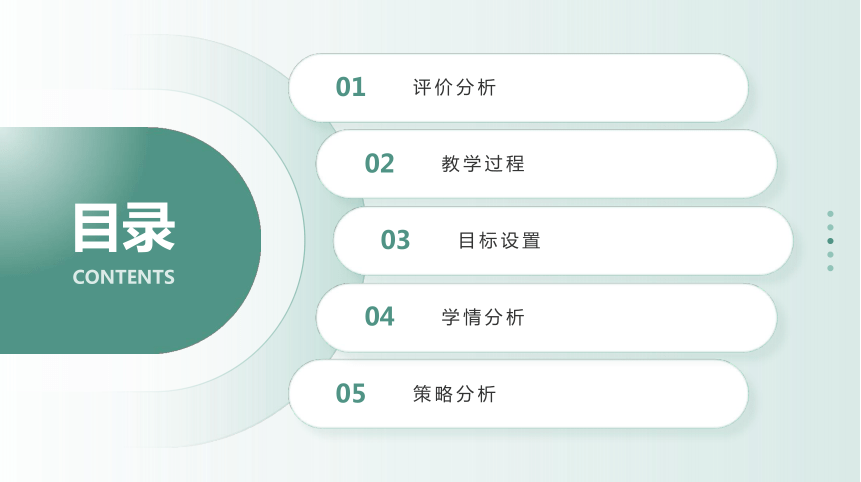This screenshot has width=861, height=482.
Task: Select the 评价分析 contents entry
Action: 455,87
